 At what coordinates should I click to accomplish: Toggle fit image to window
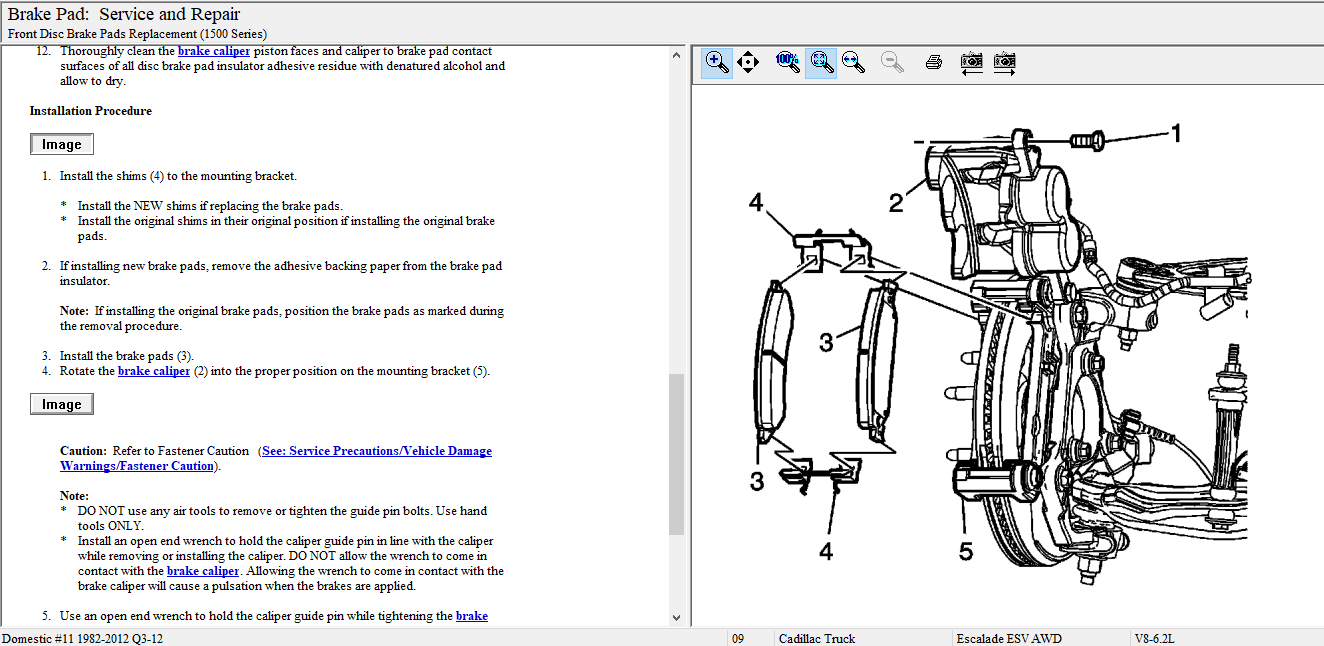tap(821, 62)
